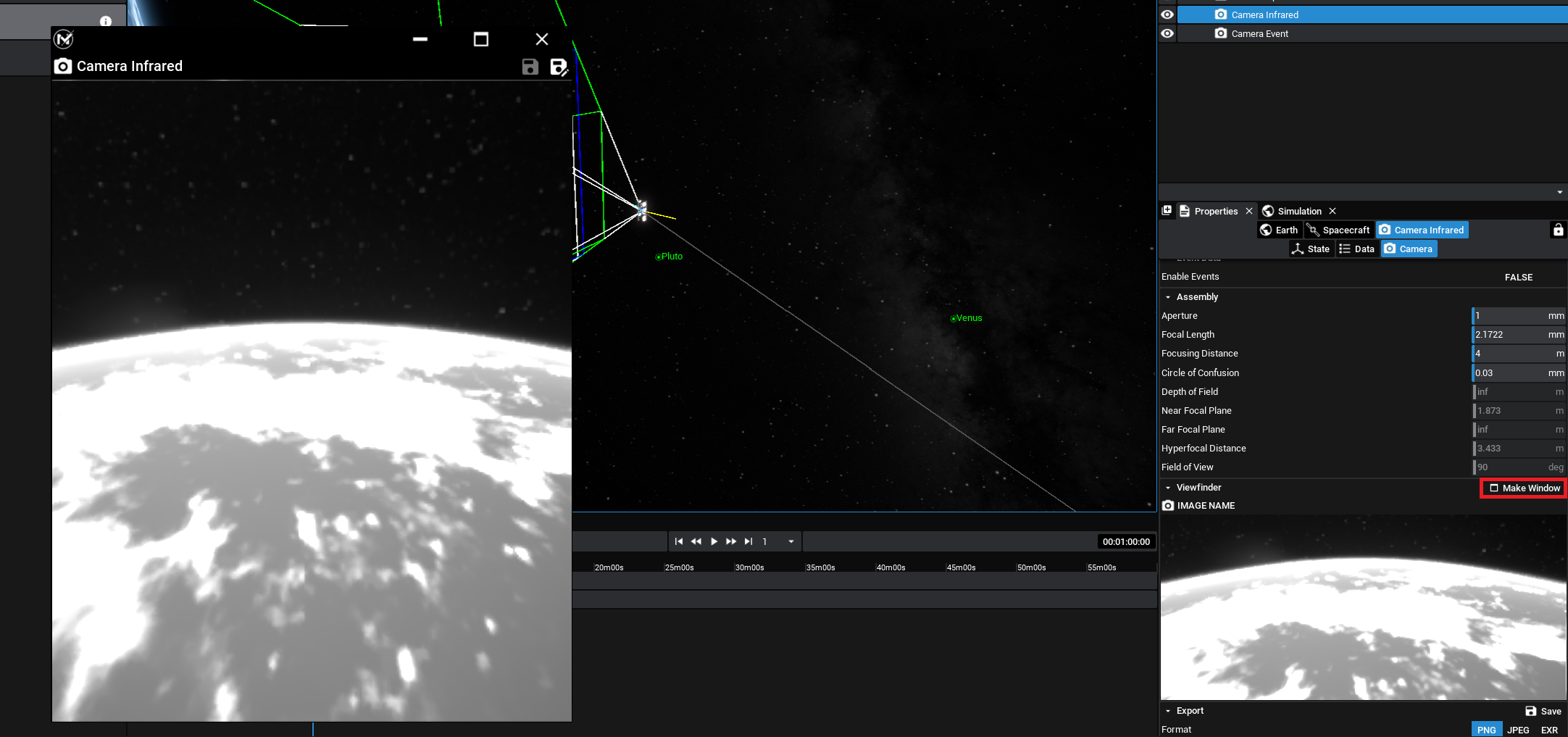Click the add panel icon beside Properties tab
This screenshot has height=737, width=1568.
coord(1167,211)
